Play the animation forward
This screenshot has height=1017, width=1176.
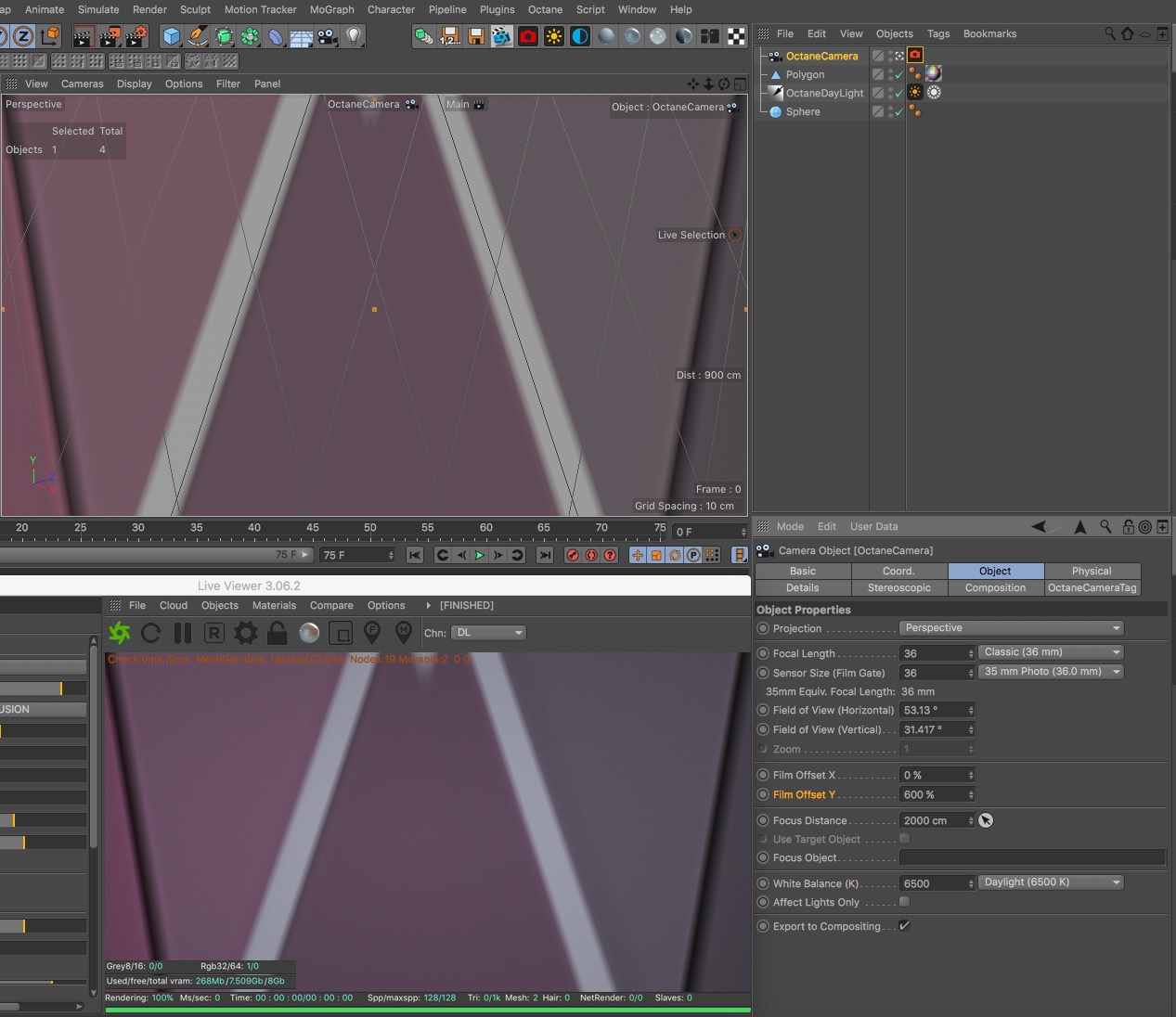pyautogui.click(x=480, y=555)
